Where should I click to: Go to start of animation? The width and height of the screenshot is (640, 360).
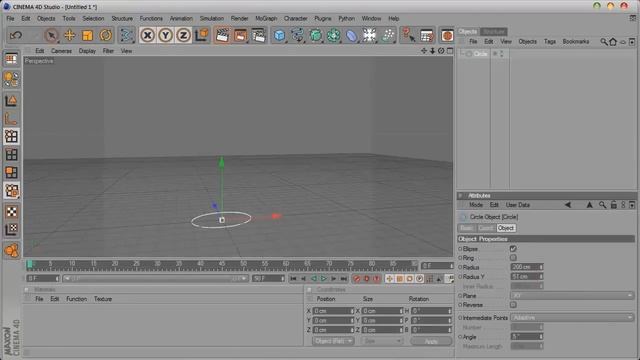pos(293,278)
